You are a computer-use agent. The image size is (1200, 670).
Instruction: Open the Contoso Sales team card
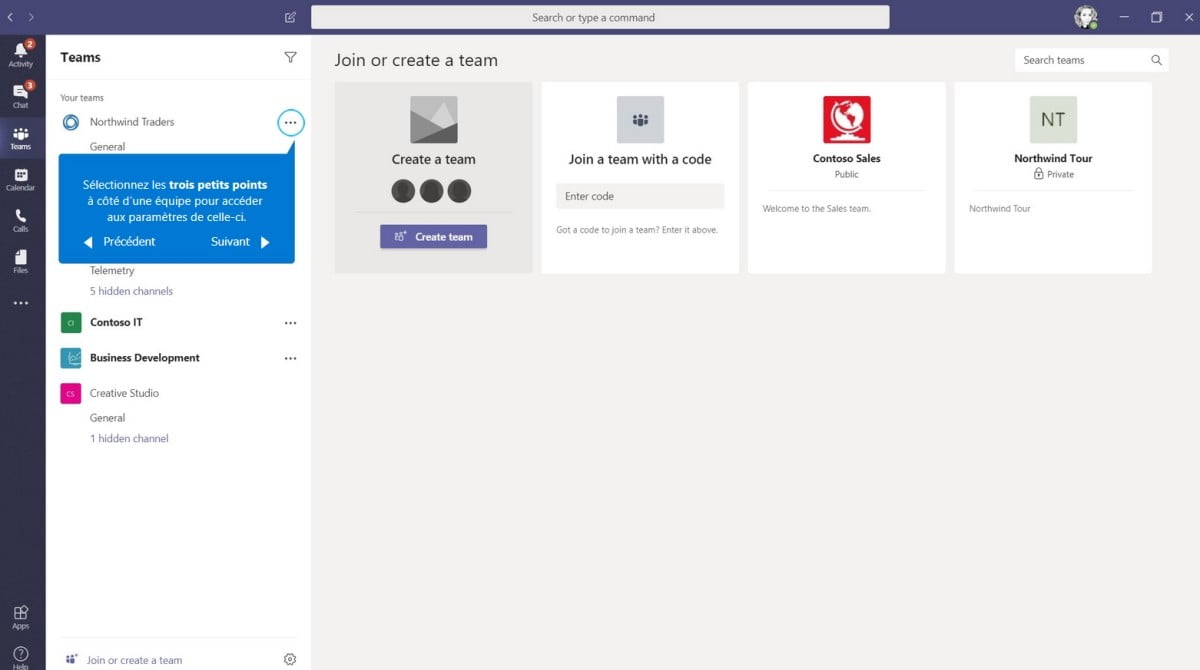tap(846, 177)
